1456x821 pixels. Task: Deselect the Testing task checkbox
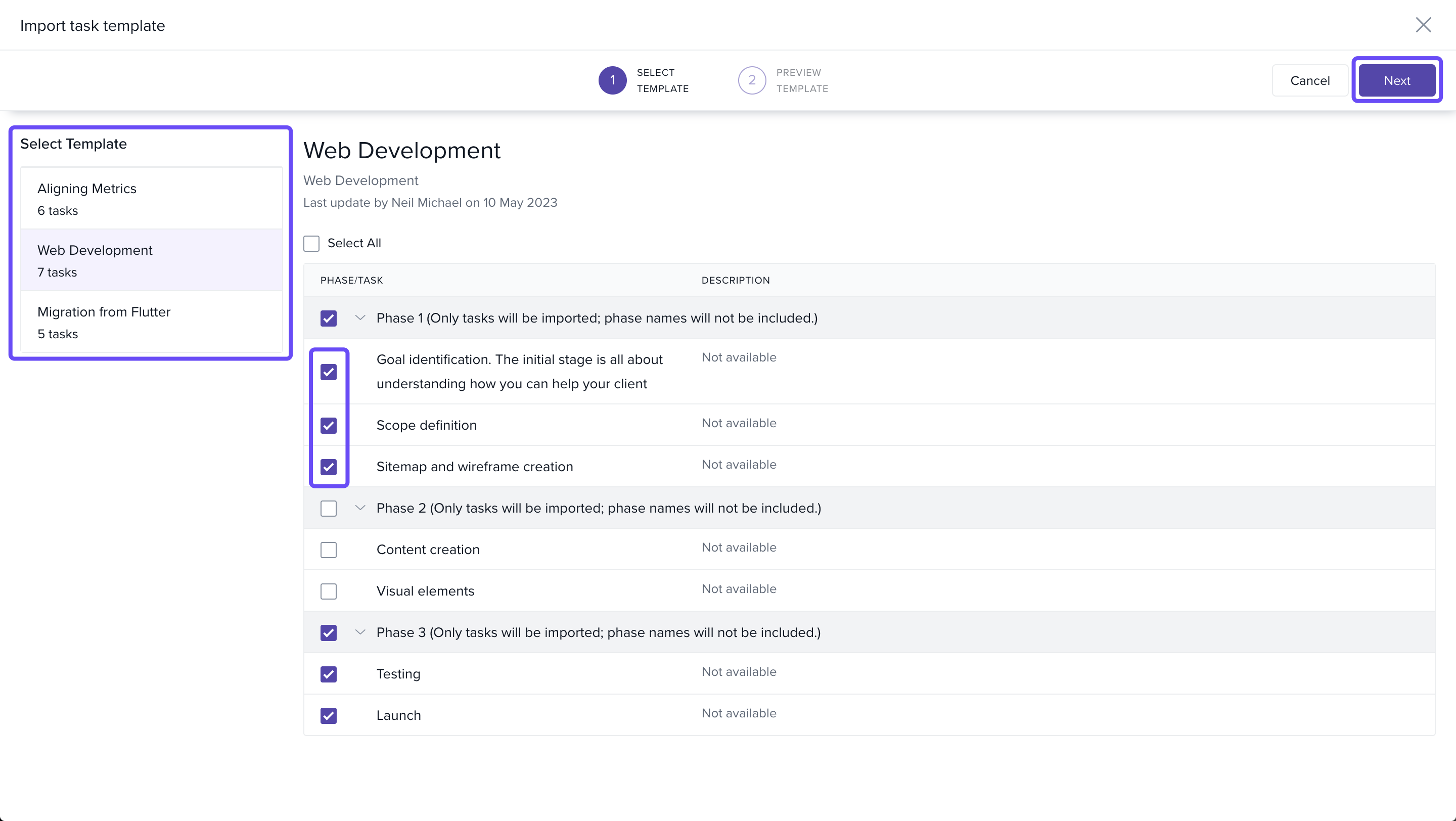click(x=329, y=674)
